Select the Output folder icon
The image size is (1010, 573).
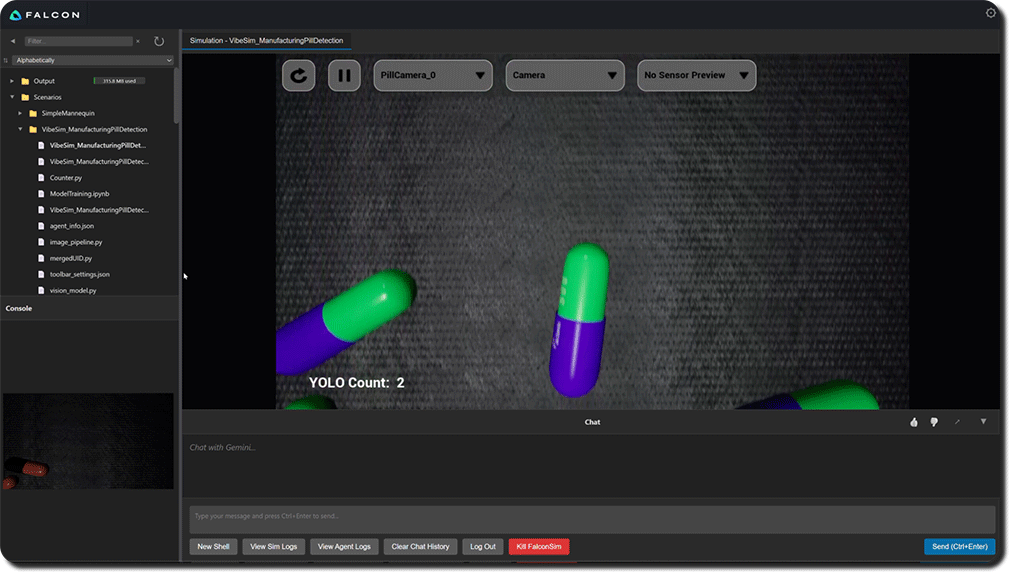point(25,81)
